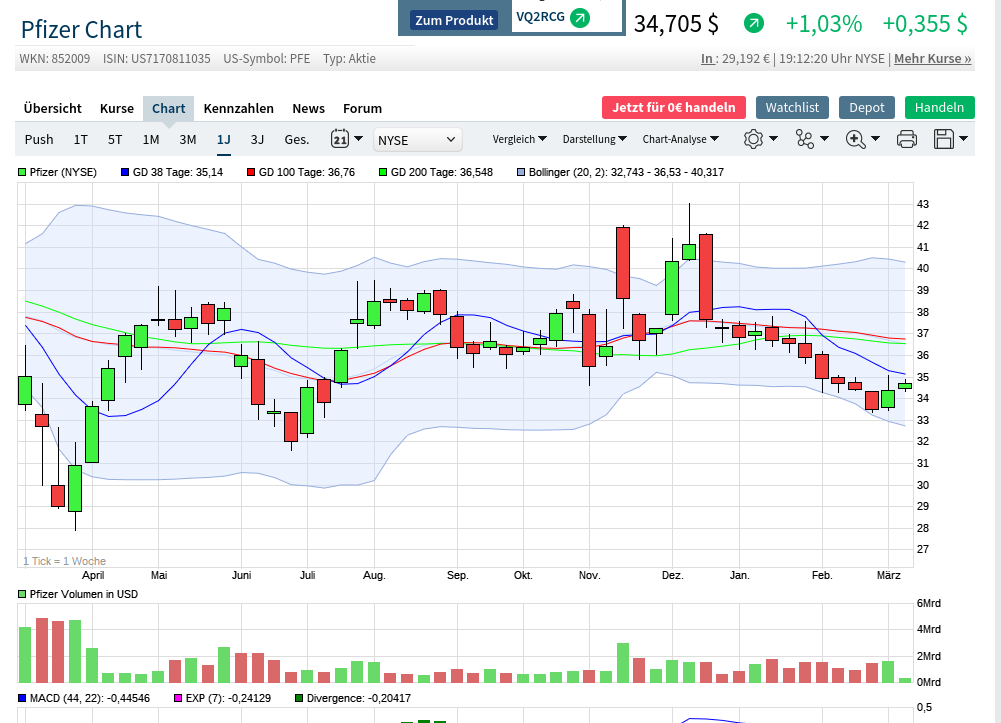Image resolution: width=1001 pixels, height=723 pixels.
Task: Click the blue GD 38 Tage swatch
Action: (125, 172)
